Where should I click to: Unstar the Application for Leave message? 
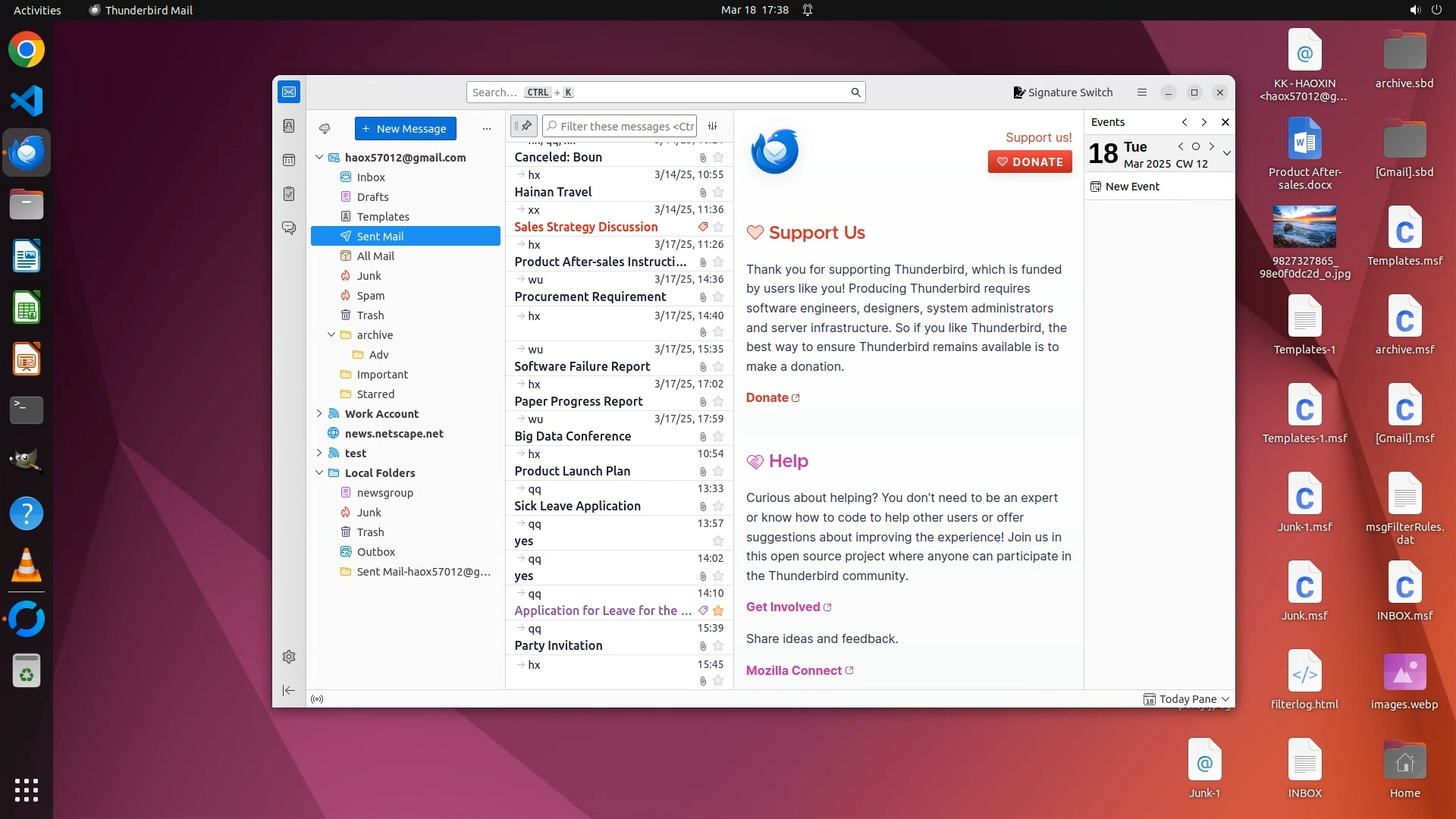(x=718, y=611)
